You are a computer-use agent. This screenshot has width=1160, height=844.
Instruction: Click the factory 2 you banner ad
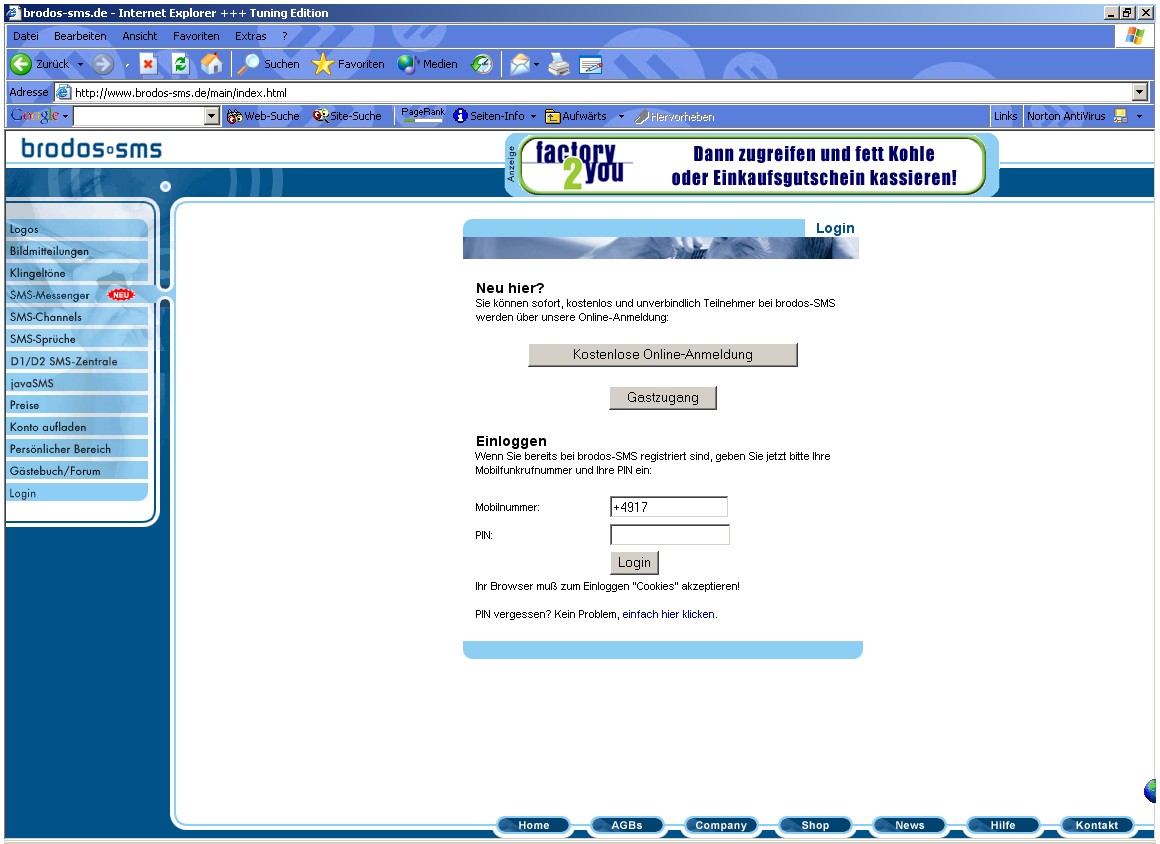(x=752, y=165)
